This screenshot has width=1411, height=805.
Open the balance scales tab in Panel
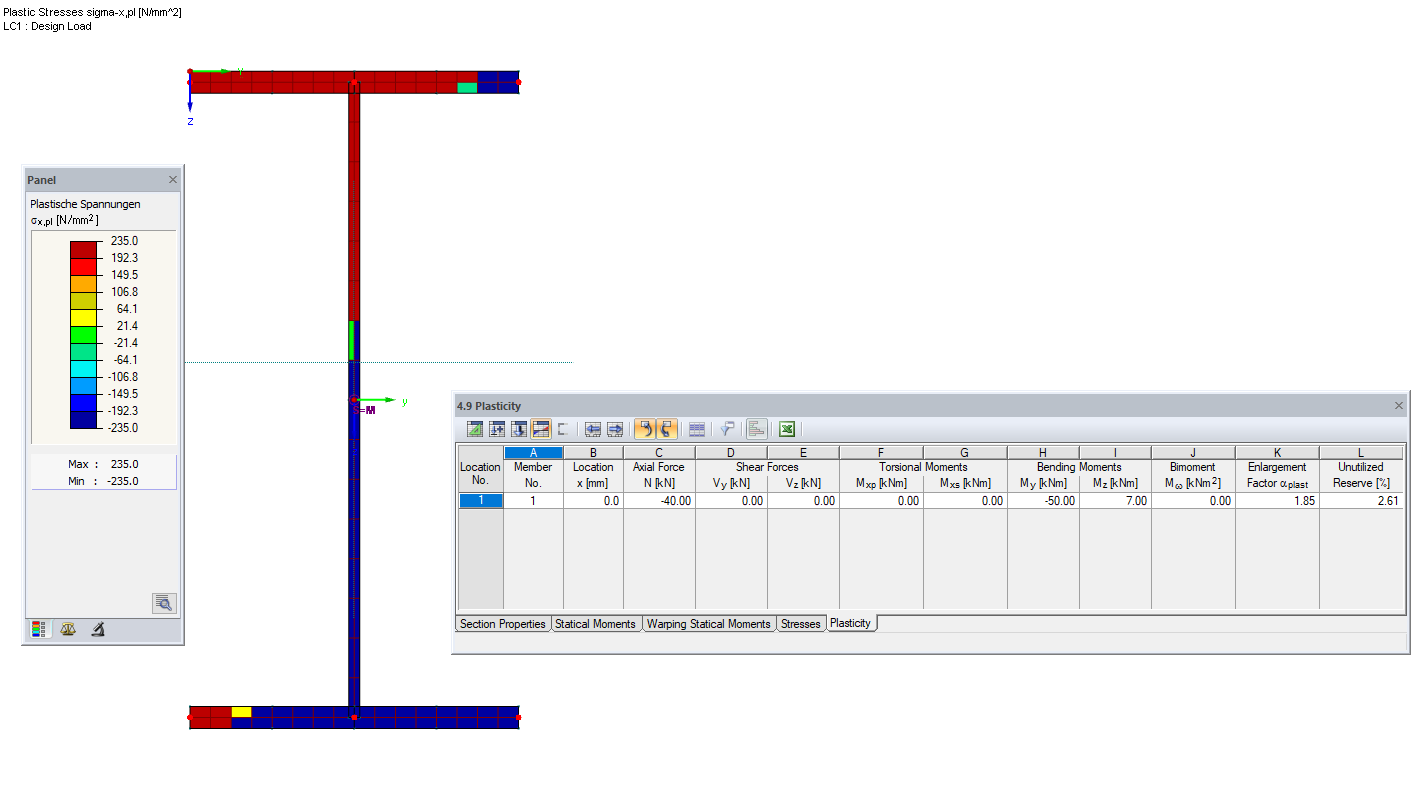click(68, 629)
